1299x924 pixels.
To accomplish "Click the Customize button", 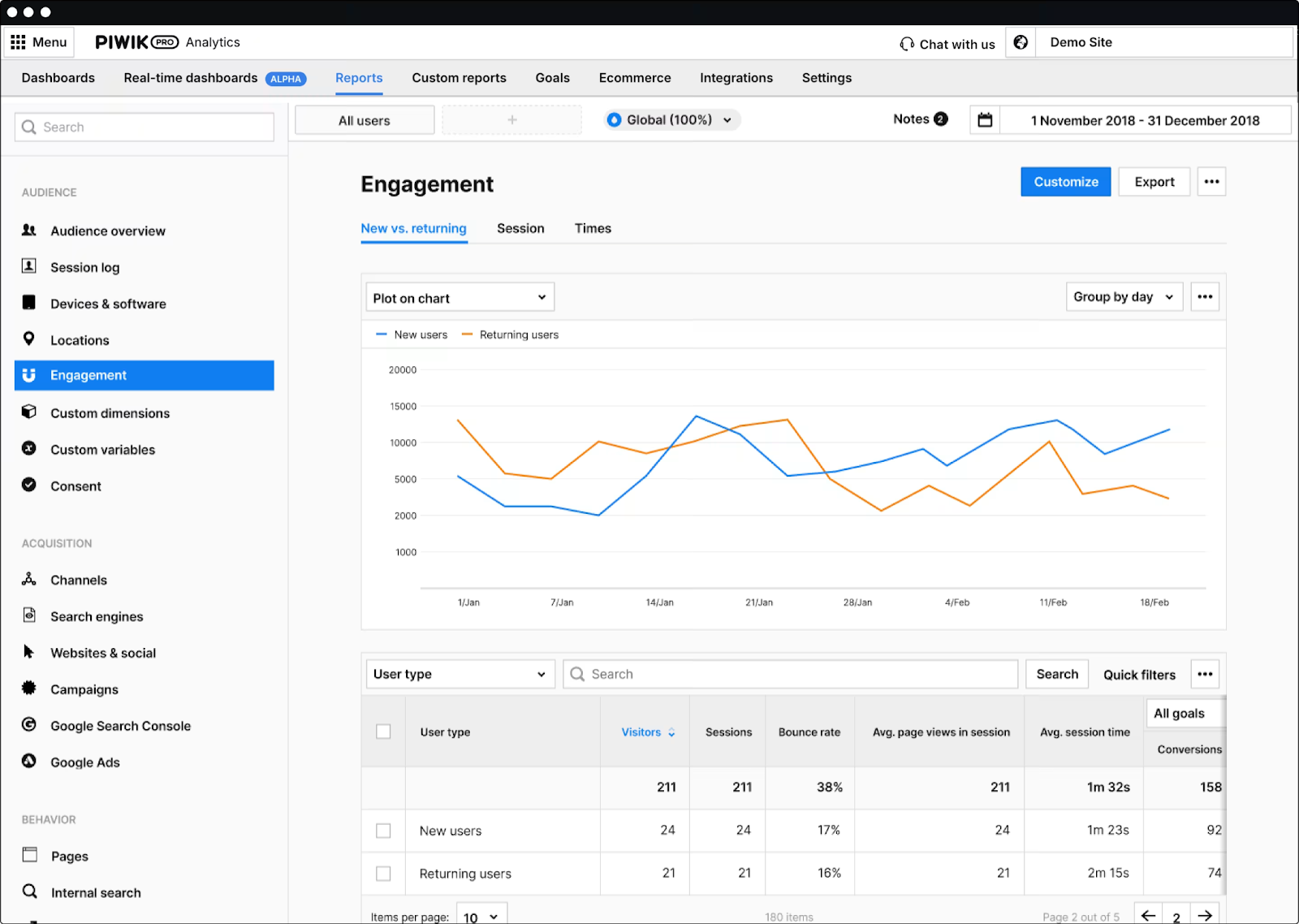I will [x=1065, y=181].
